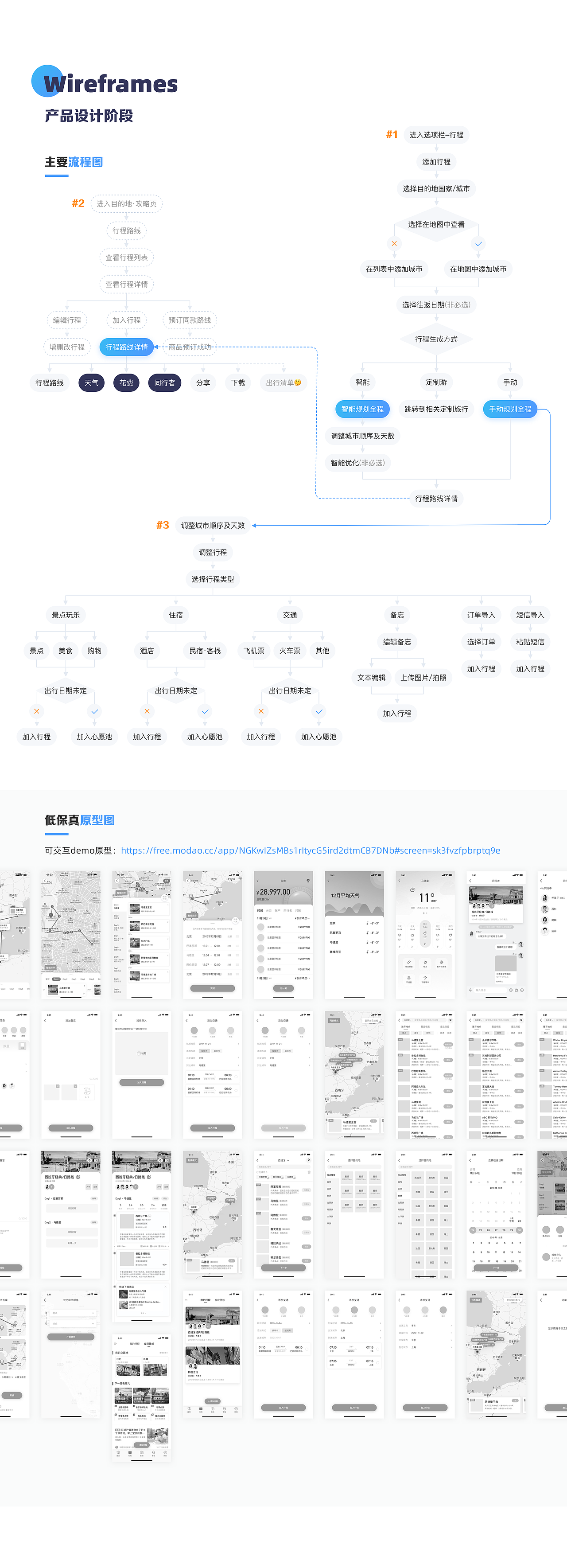
Task: Select the 备忘 category node
Action: pos(397,616)
